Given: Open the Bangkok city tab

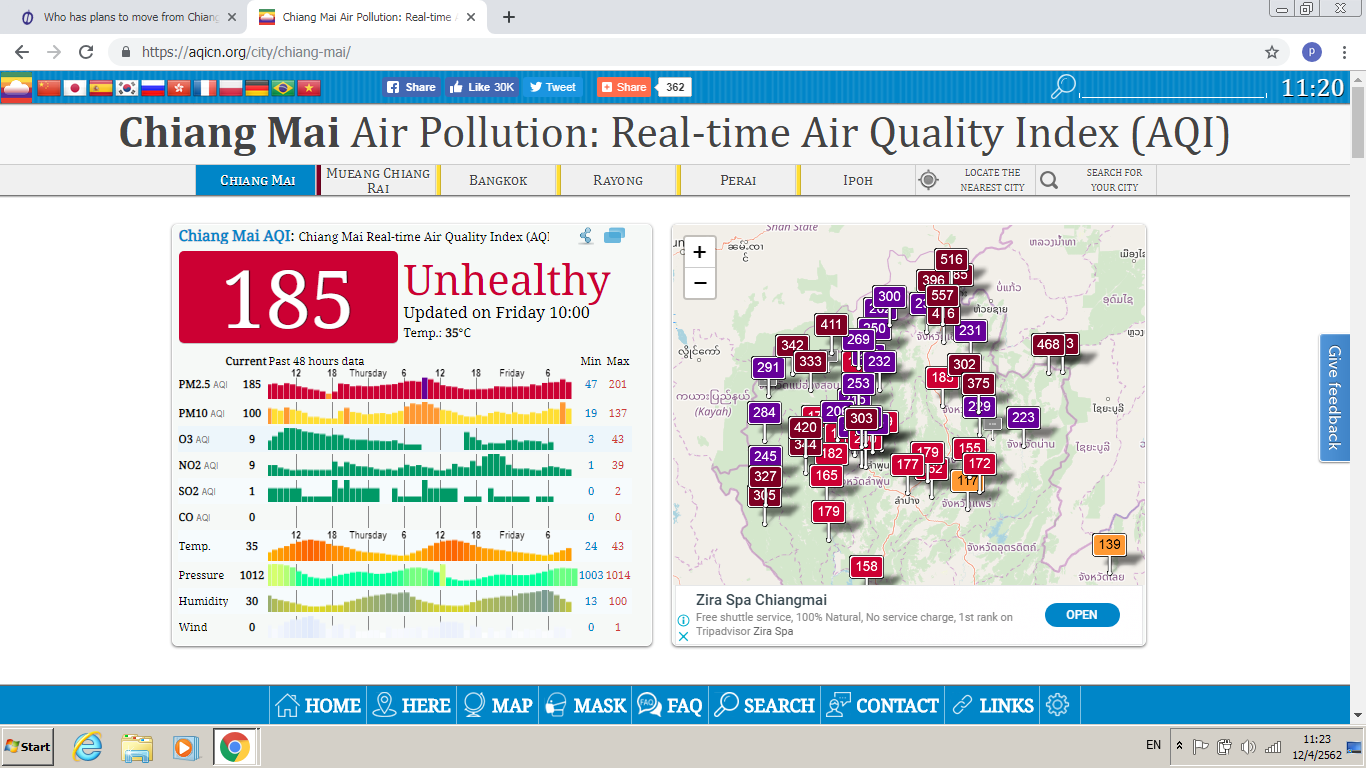Looking at the screenshot, I should (498, 180).
